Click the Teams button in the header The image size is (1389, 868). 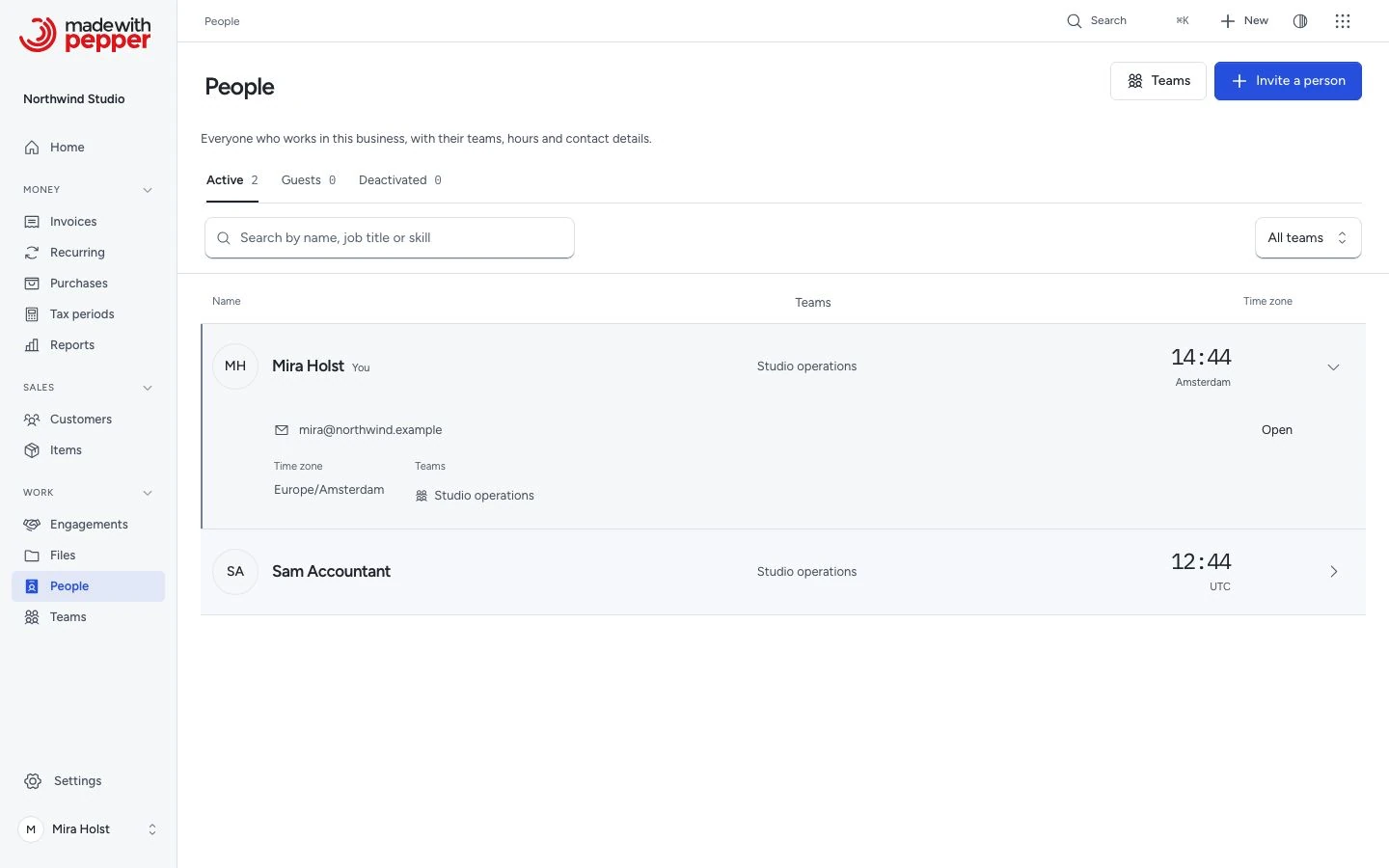[x=1158, y=81]
